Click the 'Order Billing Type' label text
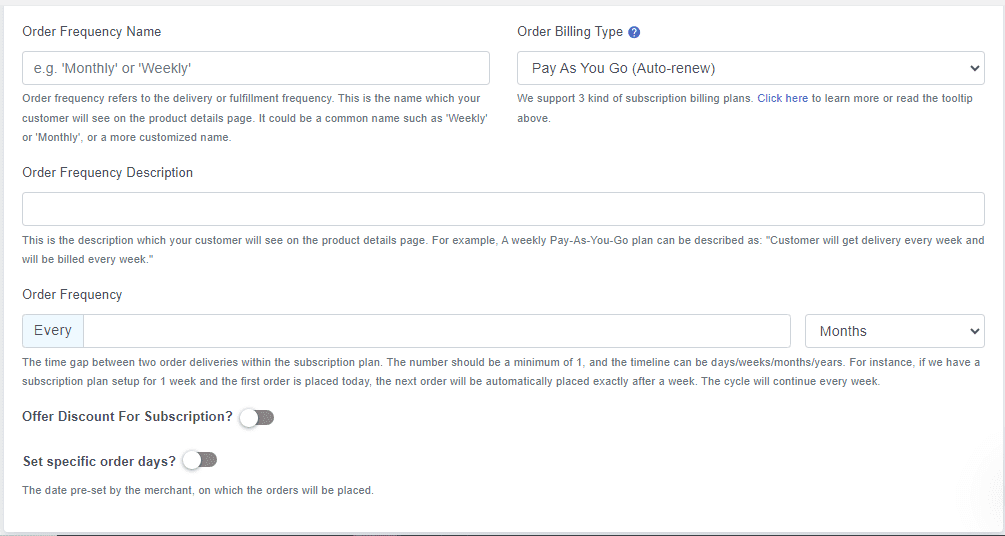Viewport: 1005px width, 536px height. click(x=570, y=32)
